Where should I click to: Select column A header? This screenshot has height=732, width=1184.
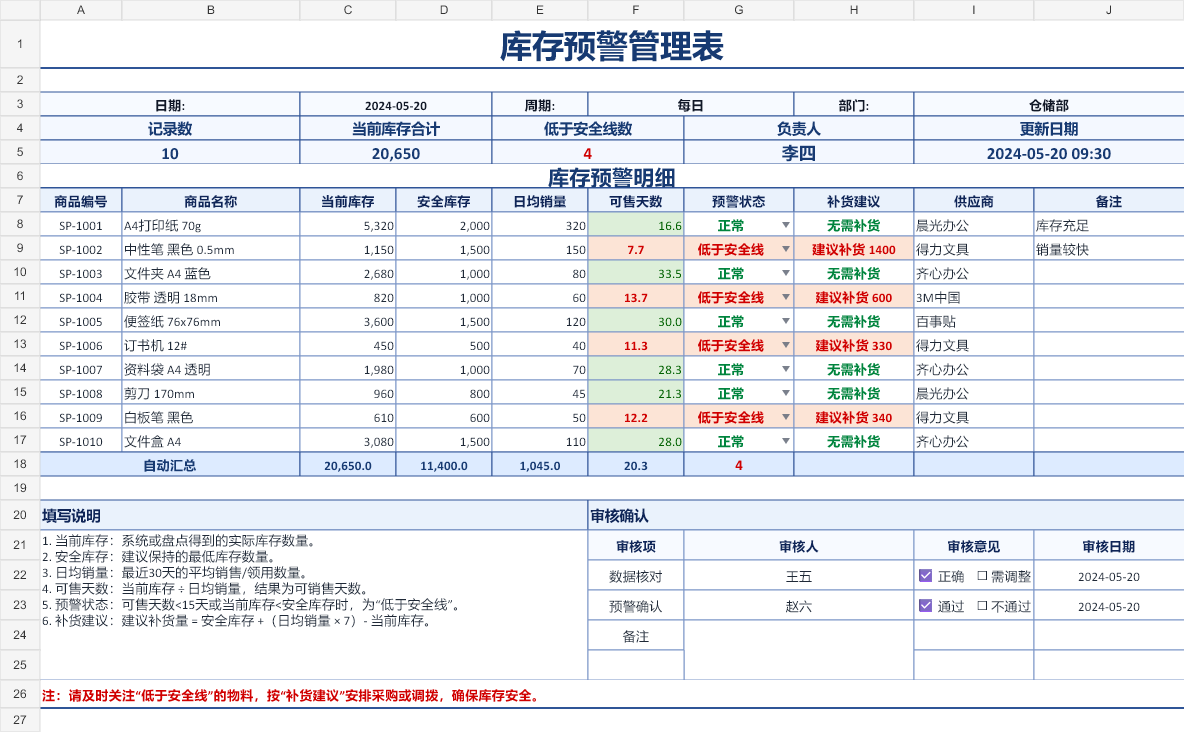tap(81, 10)
